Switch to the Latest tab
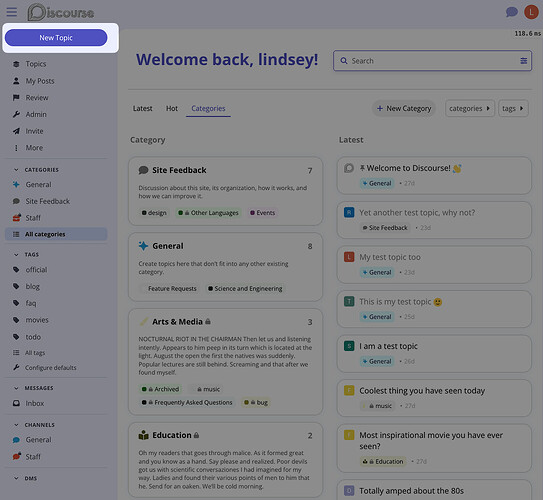The image size is (543, 500). click(142, 108)
